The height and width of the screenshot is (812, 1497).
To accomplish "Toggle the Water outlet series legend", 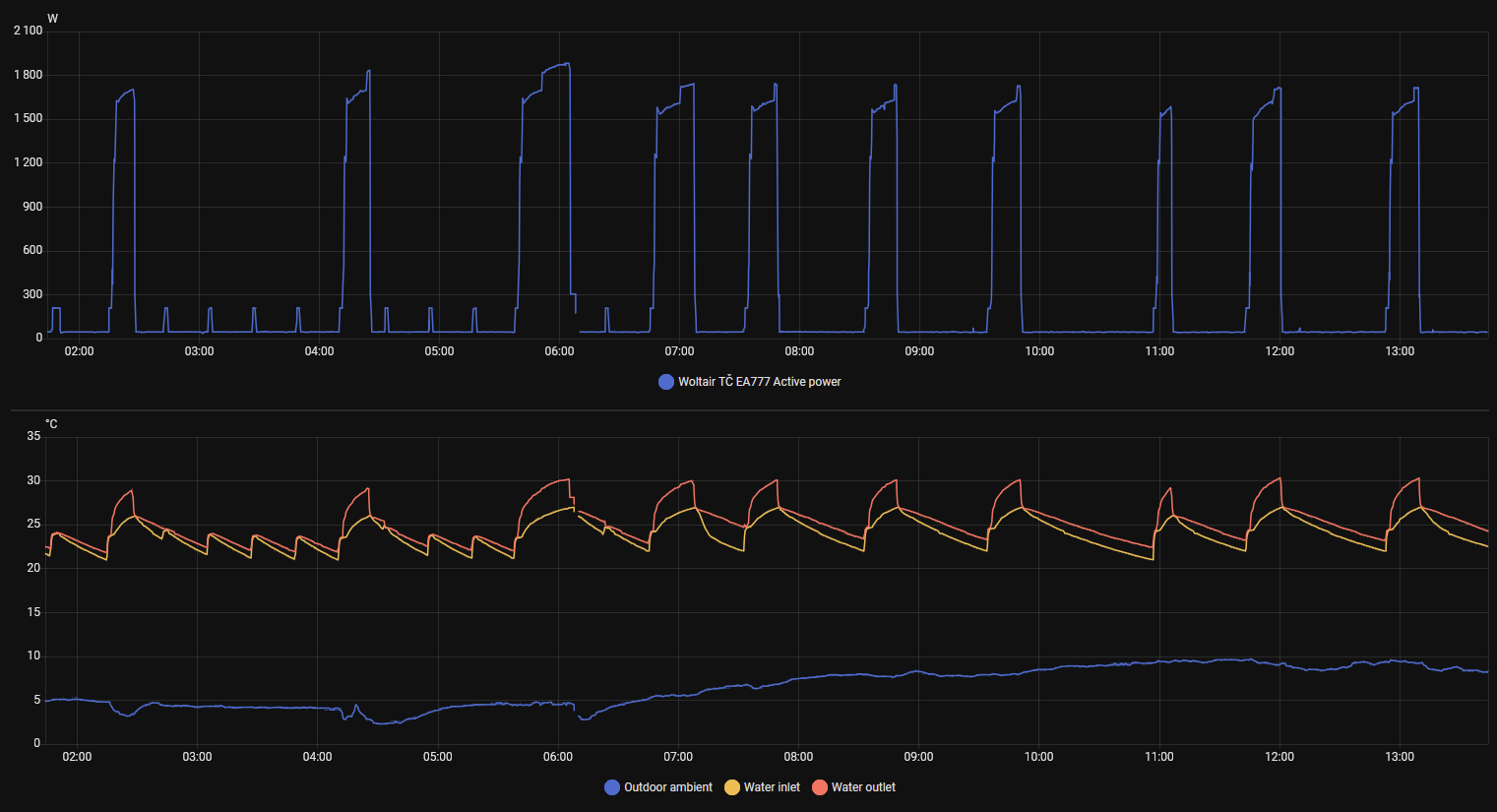I will 854,787.
